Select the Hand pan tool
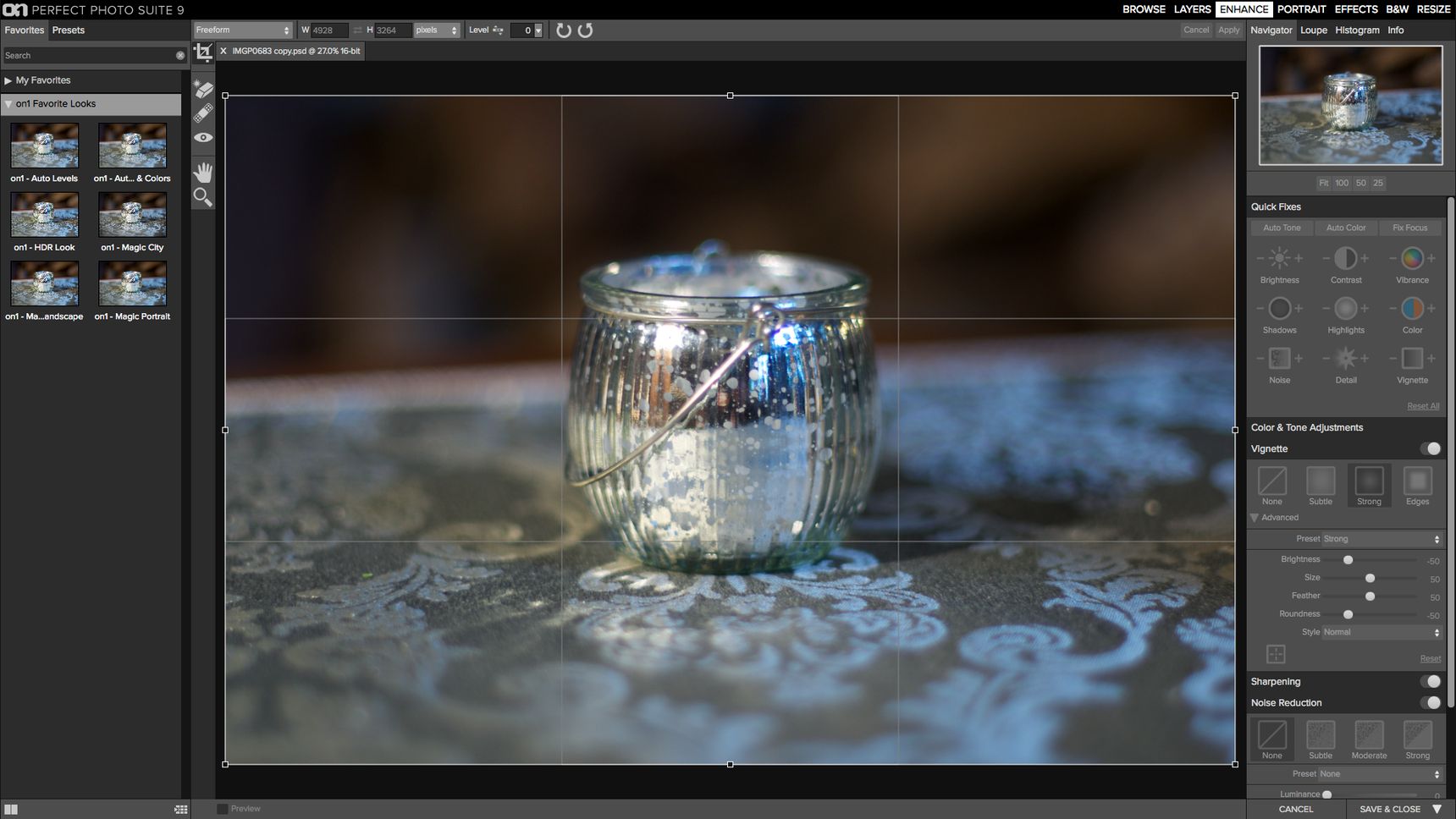The image size is (1456, 819). tap(203, 173)
